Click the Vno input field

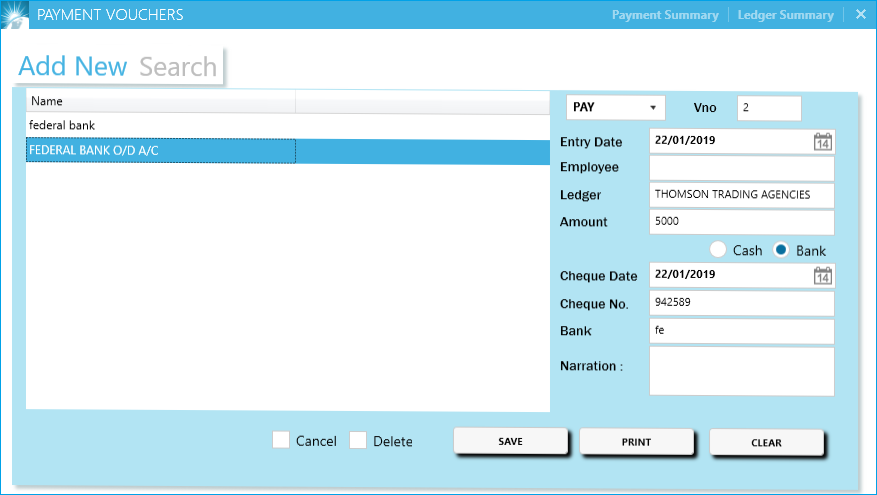pos(769,108)
